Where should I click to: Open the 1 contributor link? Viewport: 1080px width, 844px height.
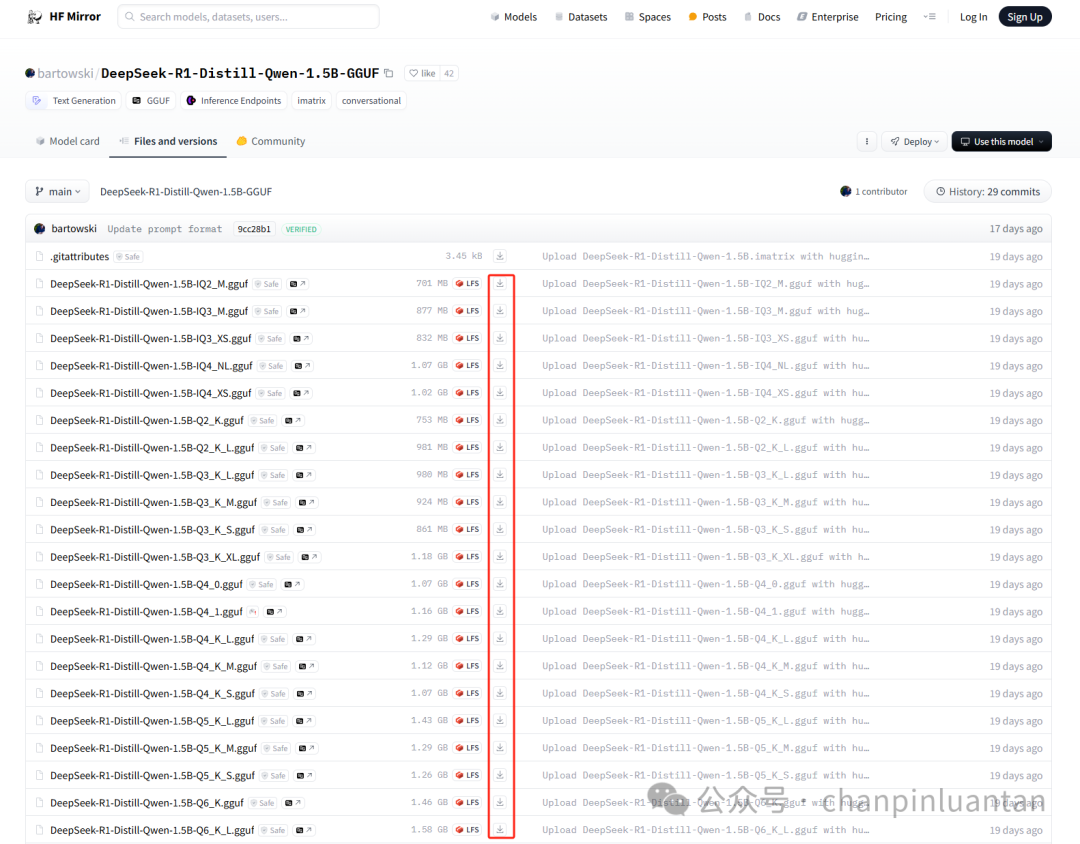pos(873,192)
